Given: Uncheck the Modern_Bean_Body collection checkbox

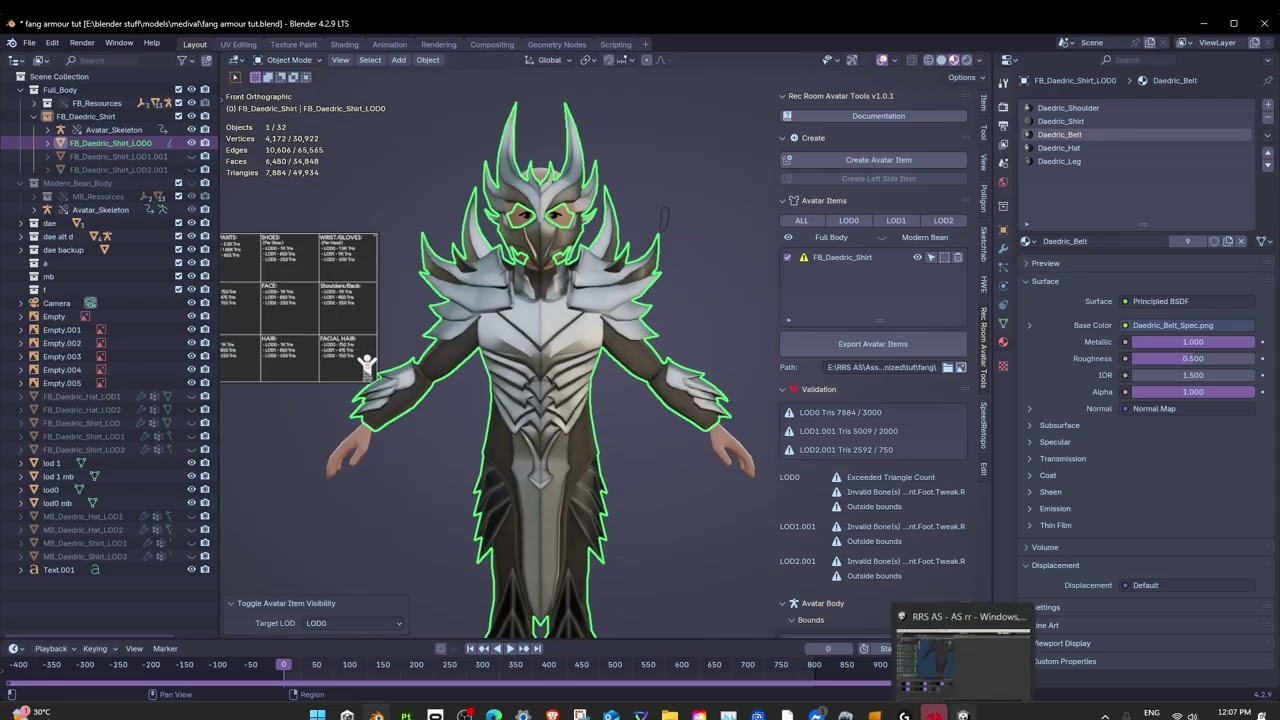Looking at the screenshot, I should tap(179, 183).
